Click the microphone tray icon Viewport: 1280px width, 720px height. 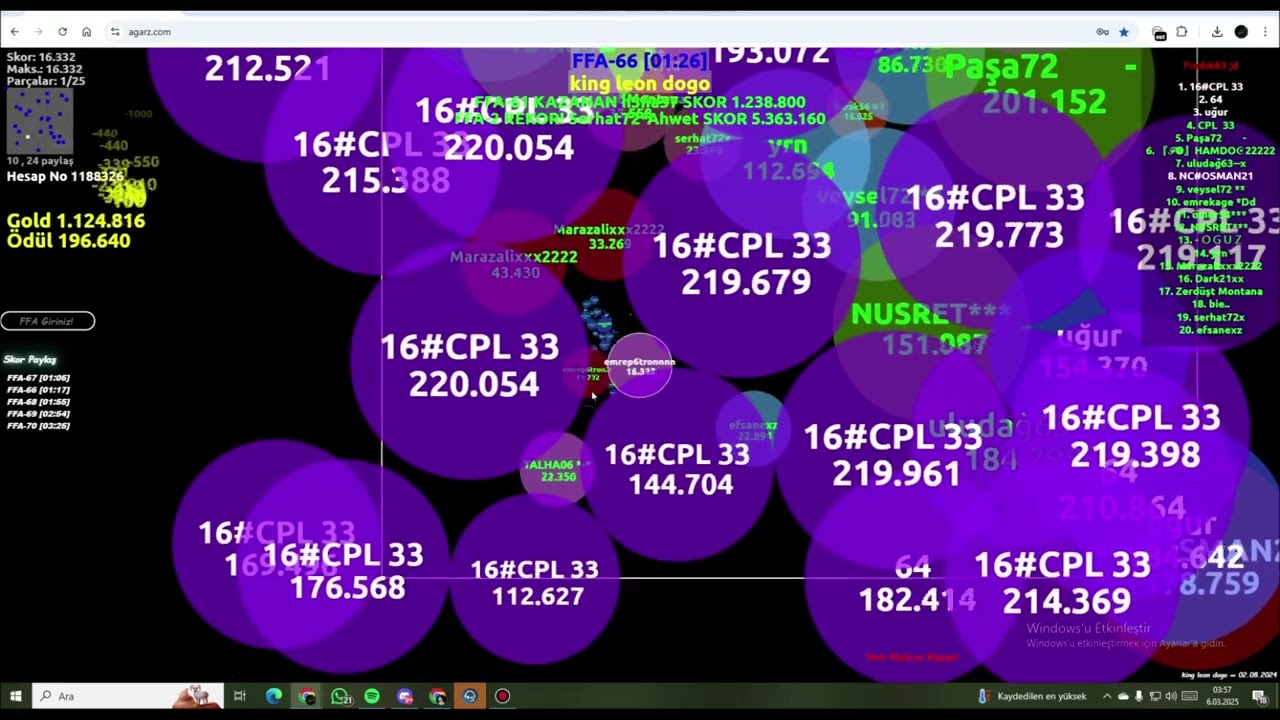1139,696
